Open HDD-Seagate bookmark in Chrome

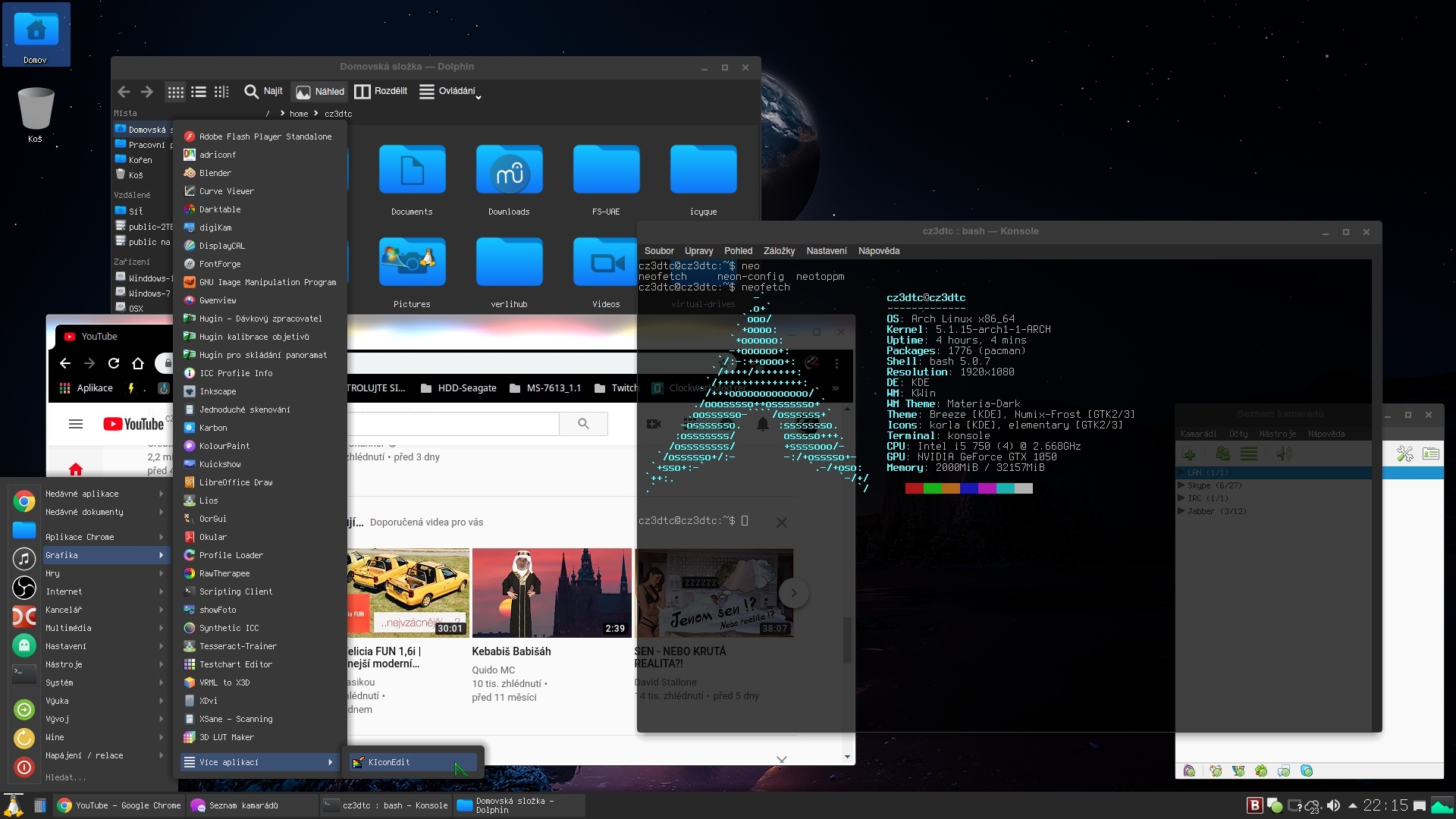coord(459,388)
